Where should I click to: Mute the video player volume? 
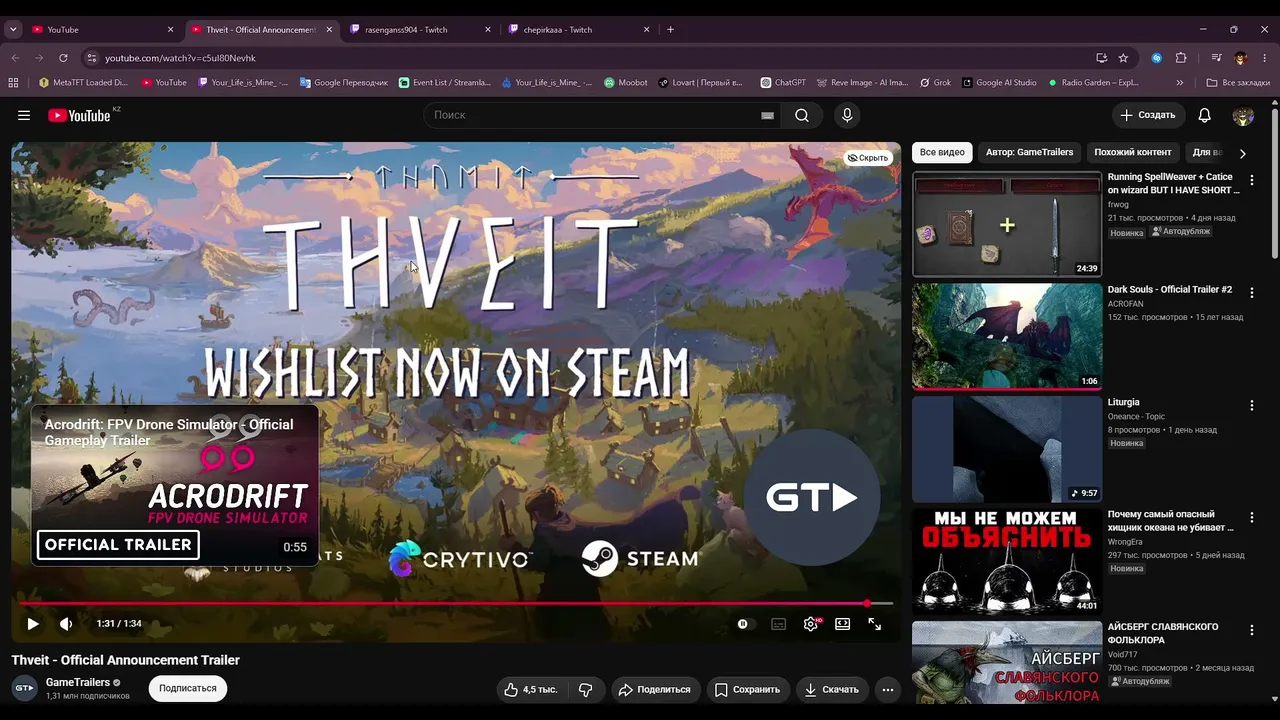[66, 624]
